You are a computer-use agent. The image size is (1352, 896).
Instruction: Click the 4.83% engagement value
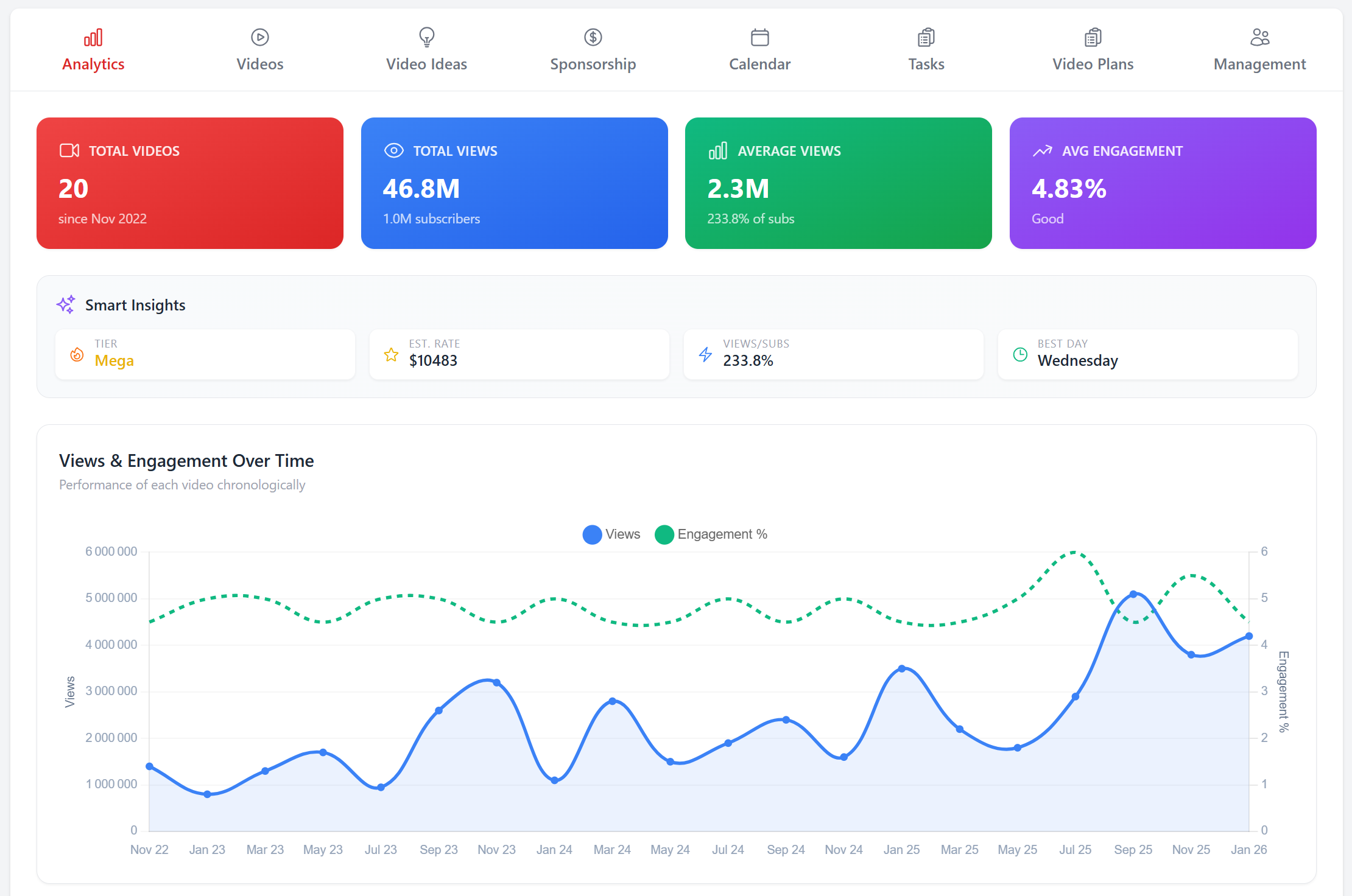1069,189
